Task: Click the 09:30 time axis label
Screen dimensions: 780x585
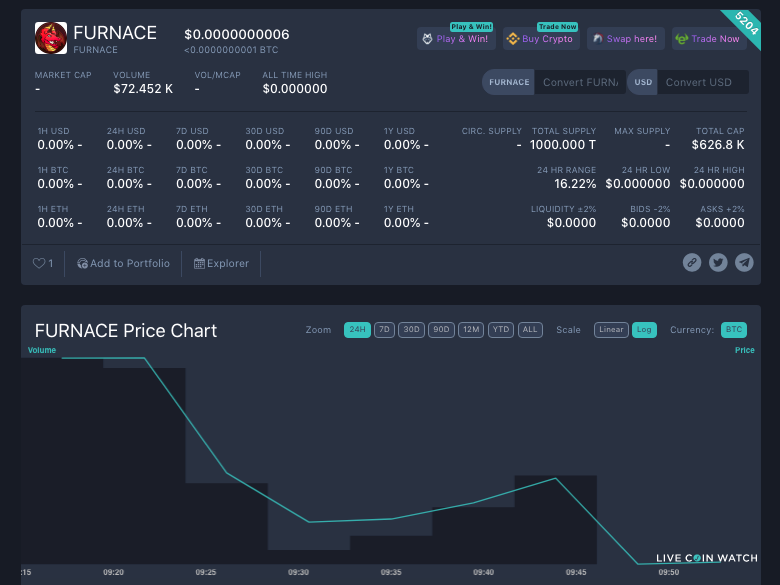Action: pyautogui.click(x=298, y=572)
